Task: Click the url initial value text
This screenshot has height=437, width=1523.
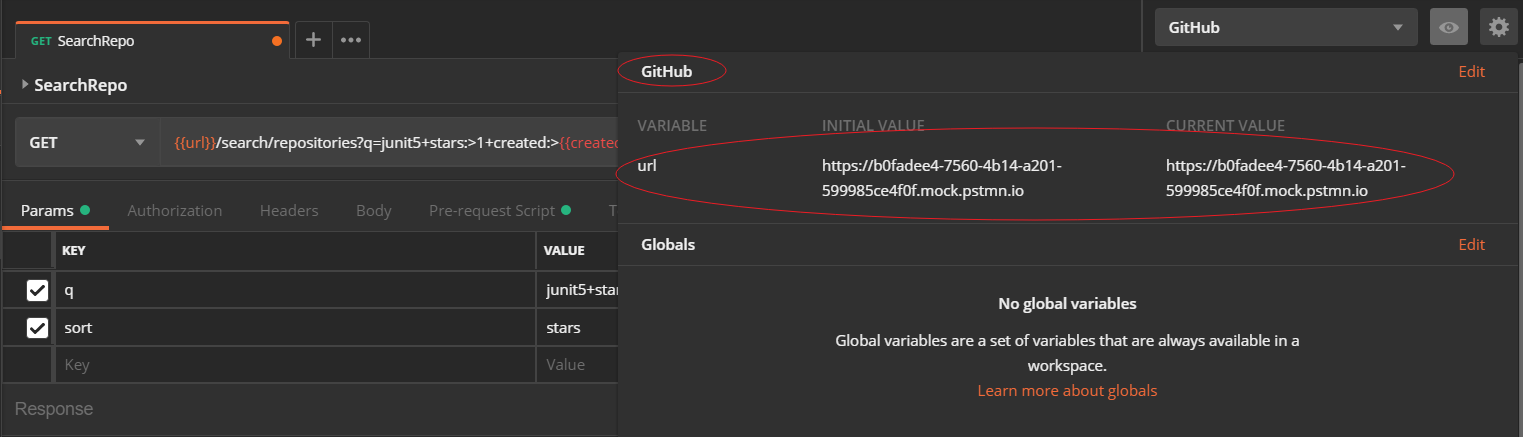Action: click(x=942, y=178)
